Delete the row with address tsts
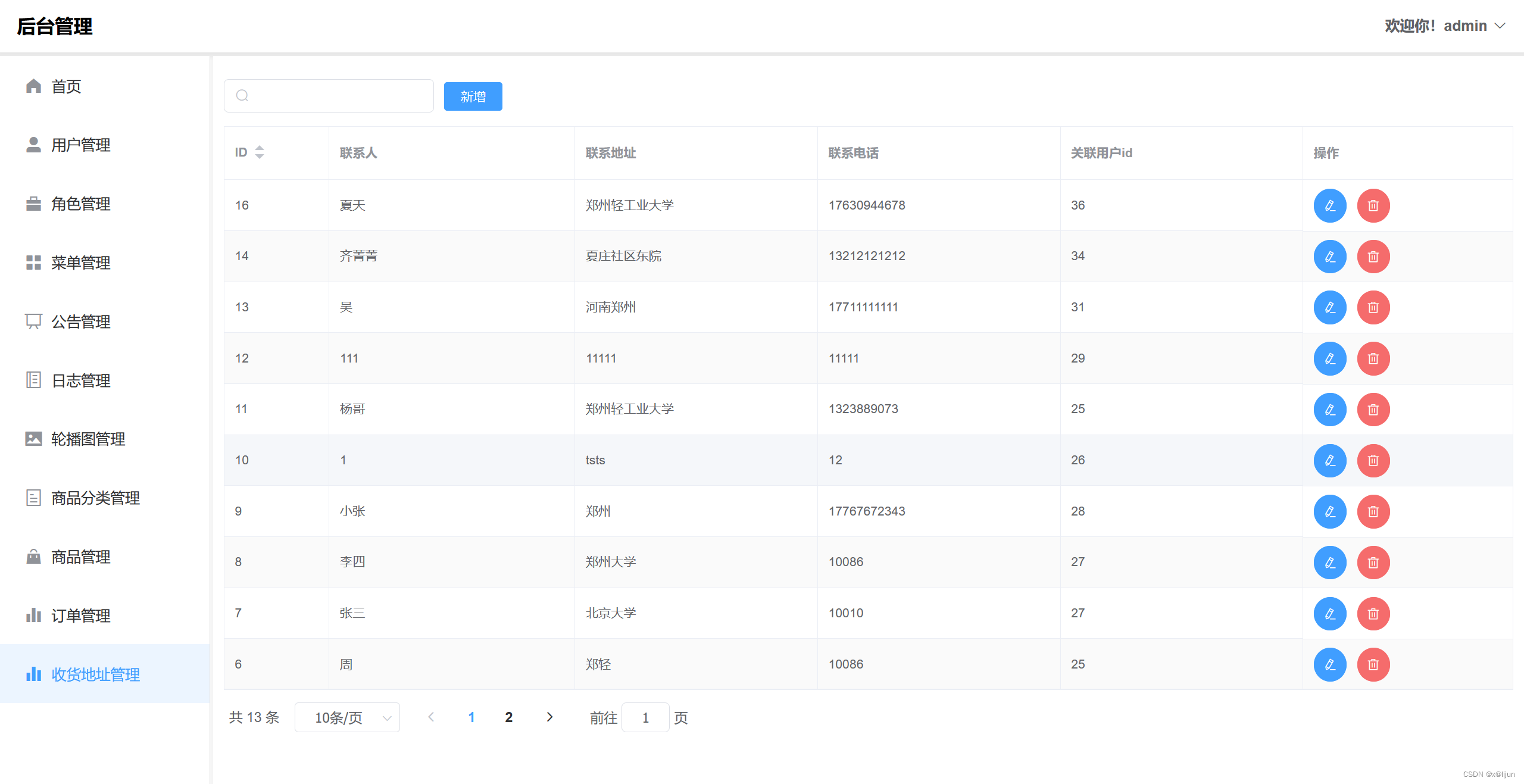Image resolution: width=1524 pixels, height=784 pixels. [1373, 460]
